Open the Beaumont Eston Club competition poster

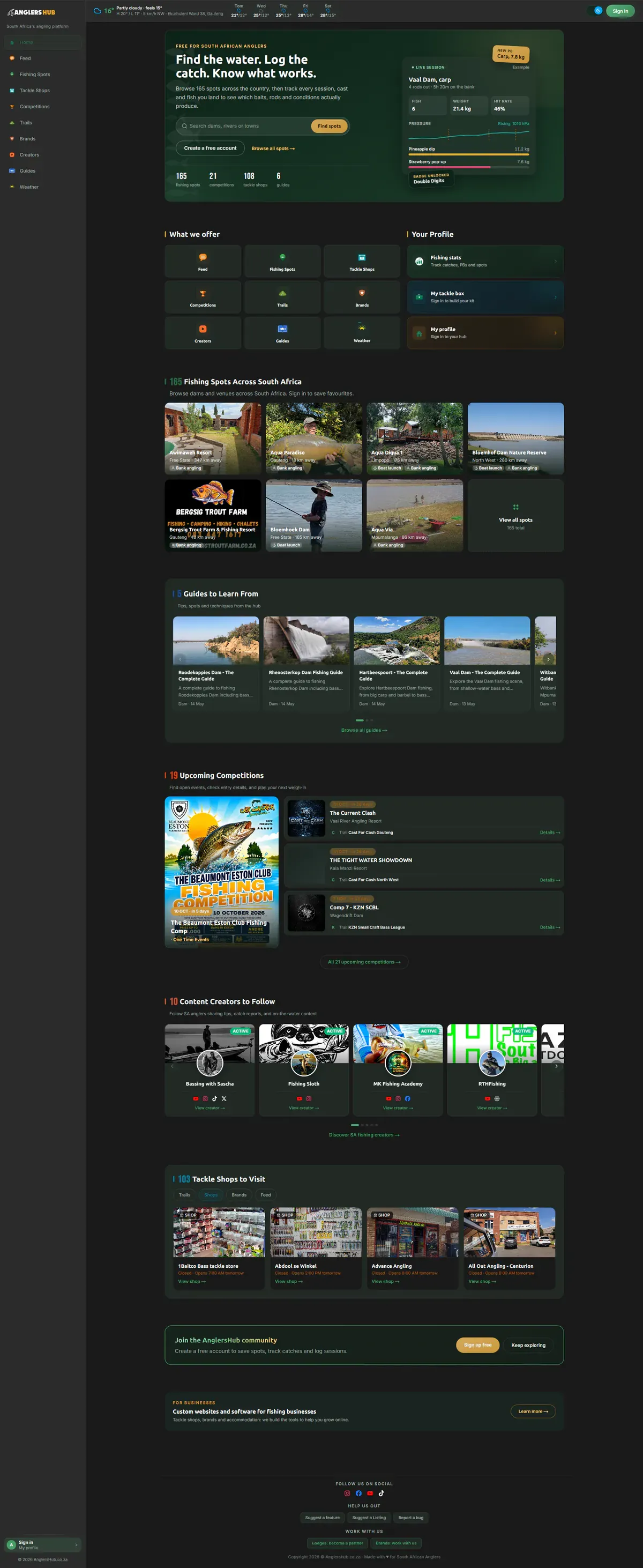pyautogui.click(x=221, y=872)
